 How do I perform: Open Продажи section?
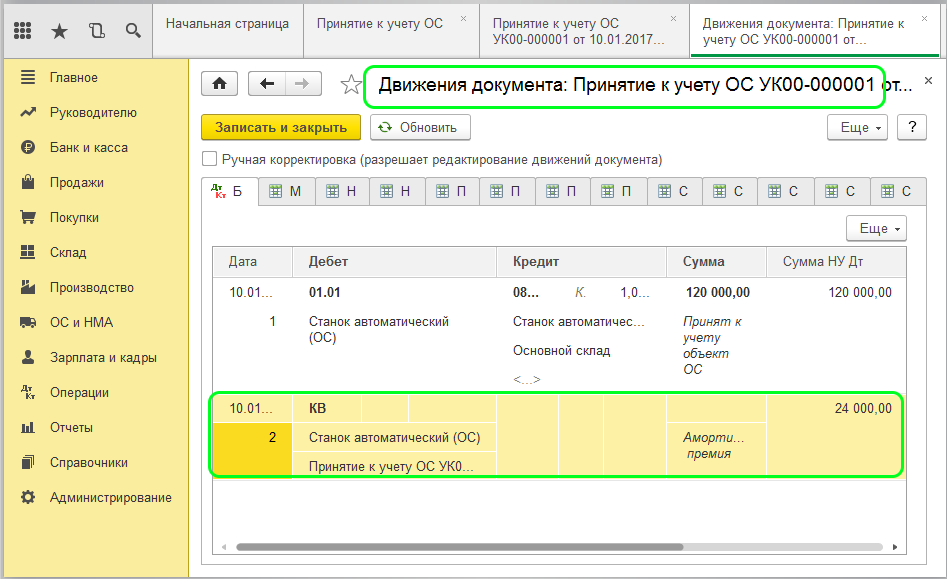click(x=77, y=182)
